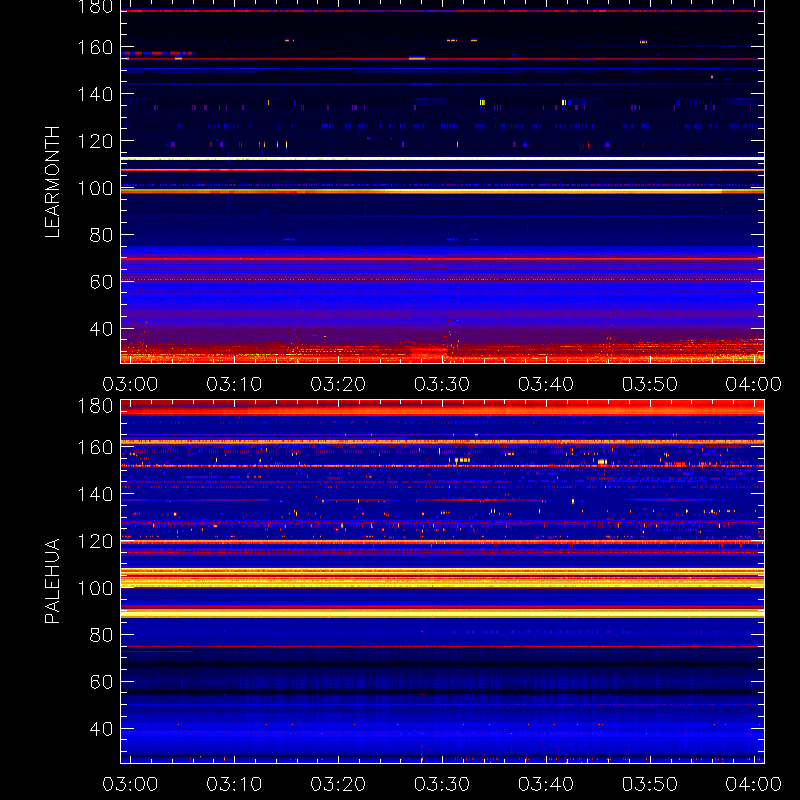The image size is (800, 800).
Task: Click 03:00 time label under Palehua plot
Action: tap(130, 784)
